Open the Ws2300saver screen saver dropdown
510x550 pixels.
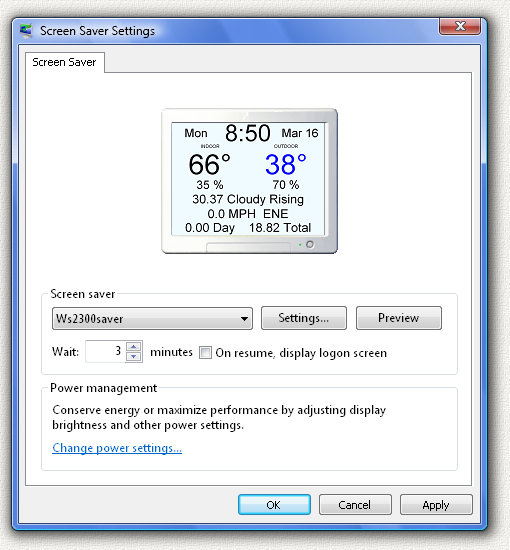pyautogui.click(x=152, y=318)
